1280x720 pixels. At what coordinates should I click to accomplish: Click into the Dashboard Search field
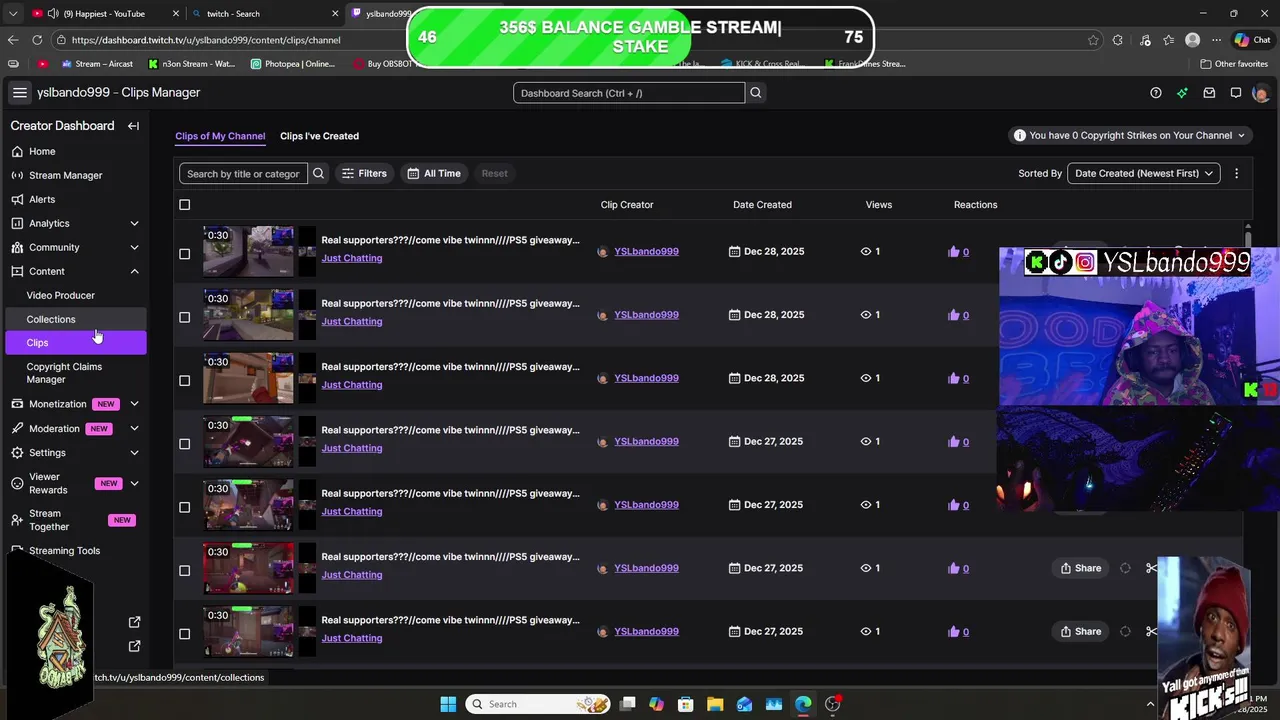point(629,93)
